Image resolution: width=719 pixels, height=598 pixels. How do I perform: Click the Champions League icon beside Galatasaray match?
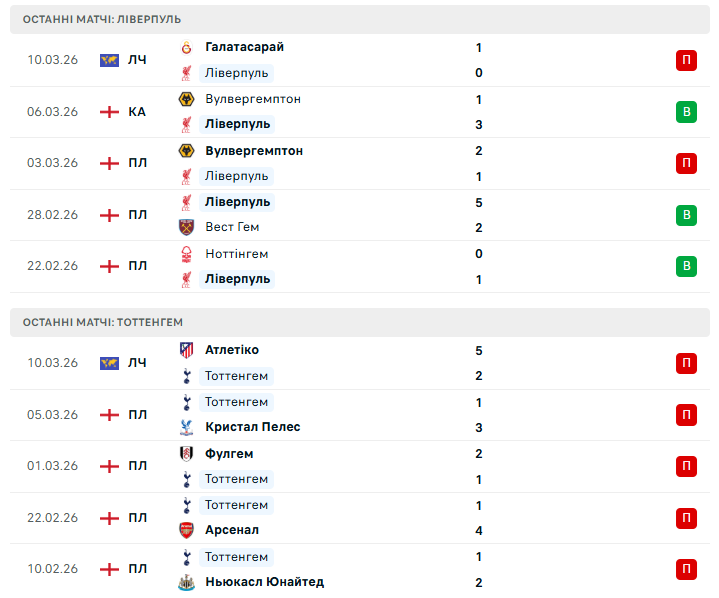(110, 60)
